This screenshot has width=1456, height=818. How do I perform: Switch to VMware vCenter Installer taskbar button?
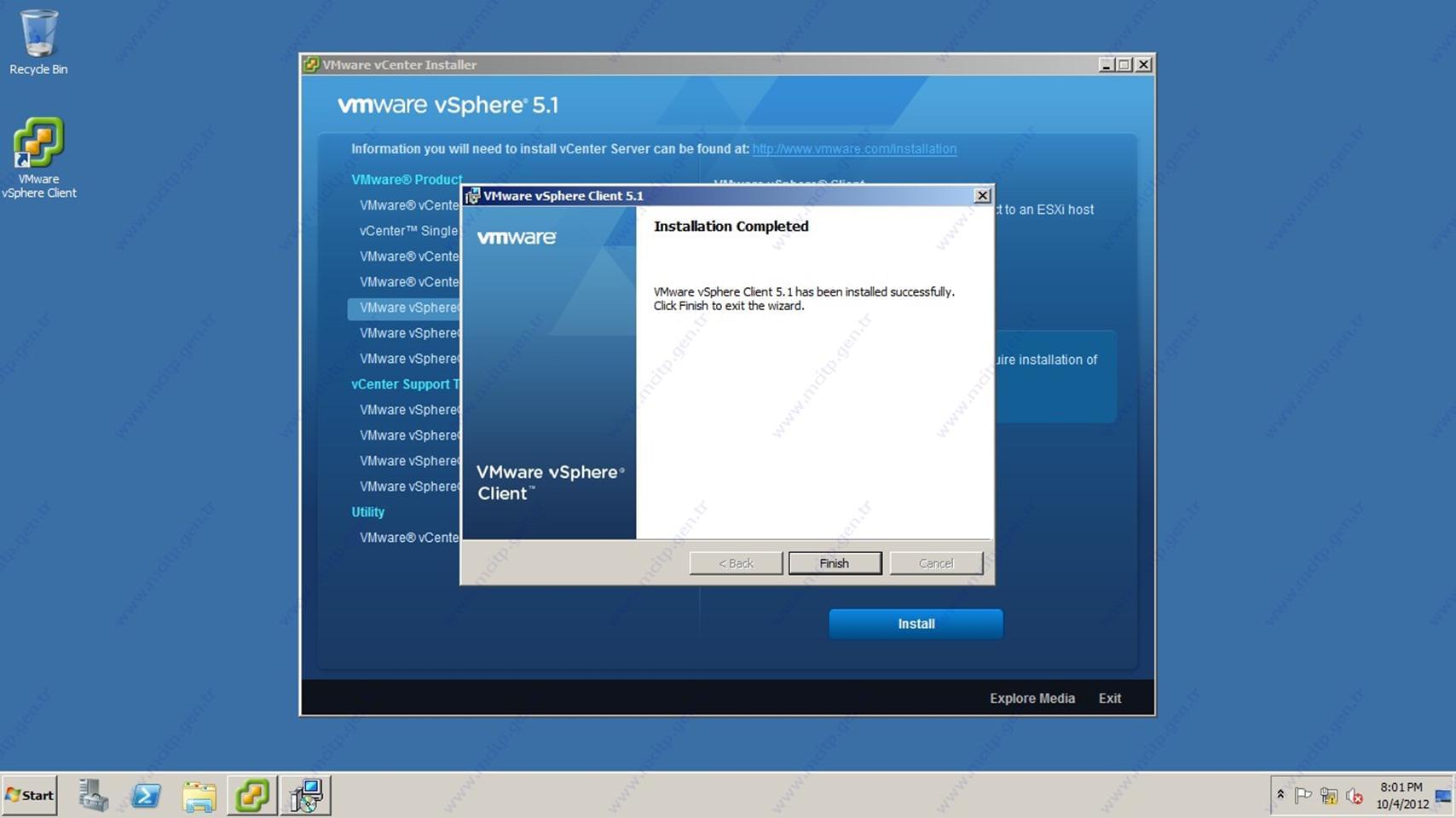tap(252, 795)
